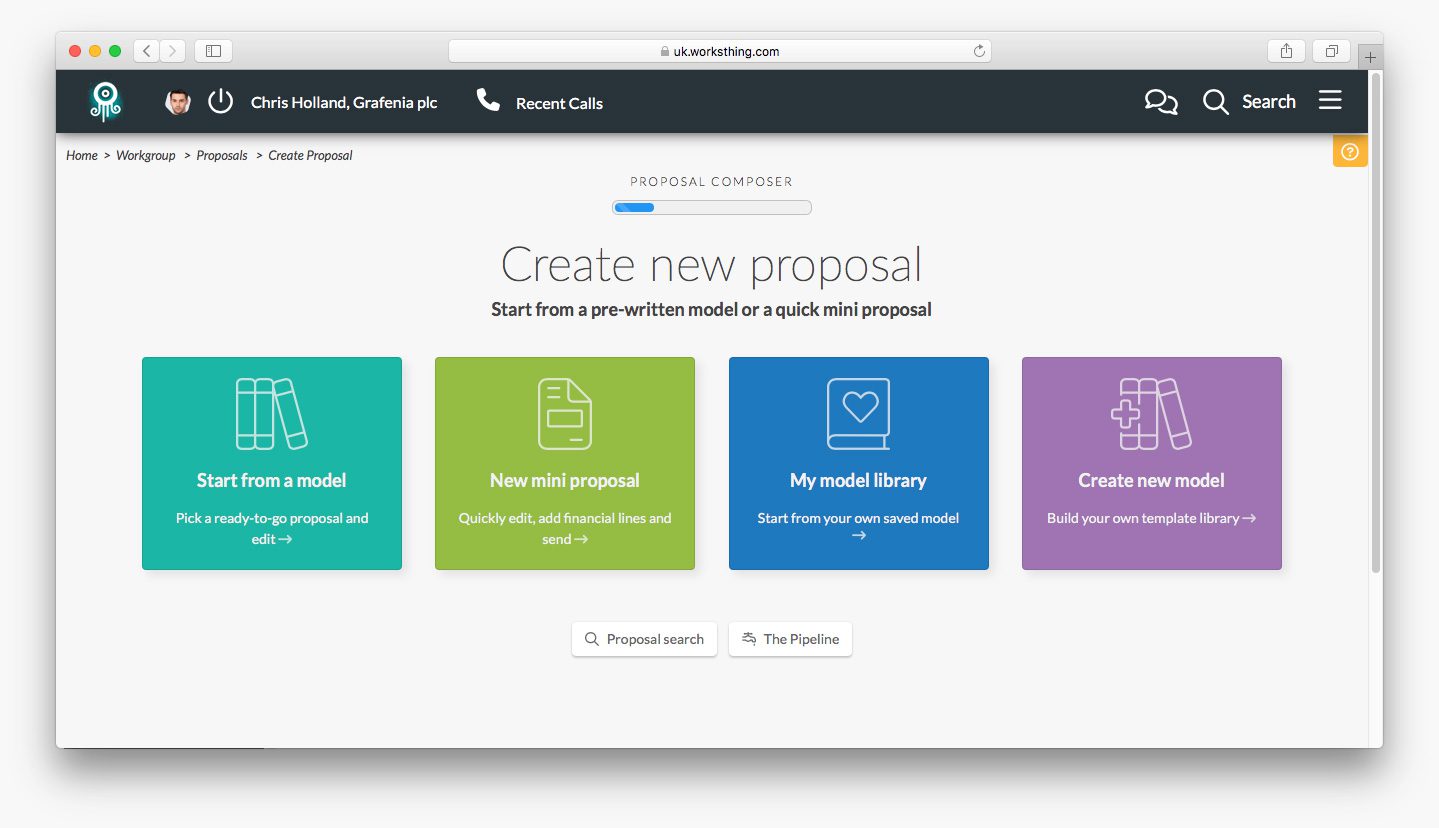Open the Proposal search button
1439x828 pixels.
[644, 639]
